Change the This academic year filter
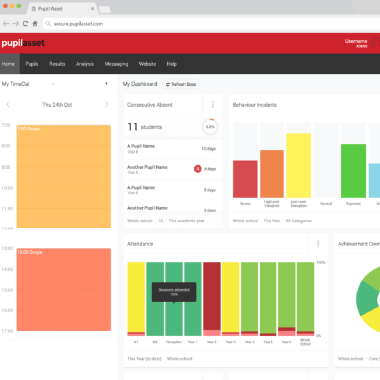 coord(186,221)
